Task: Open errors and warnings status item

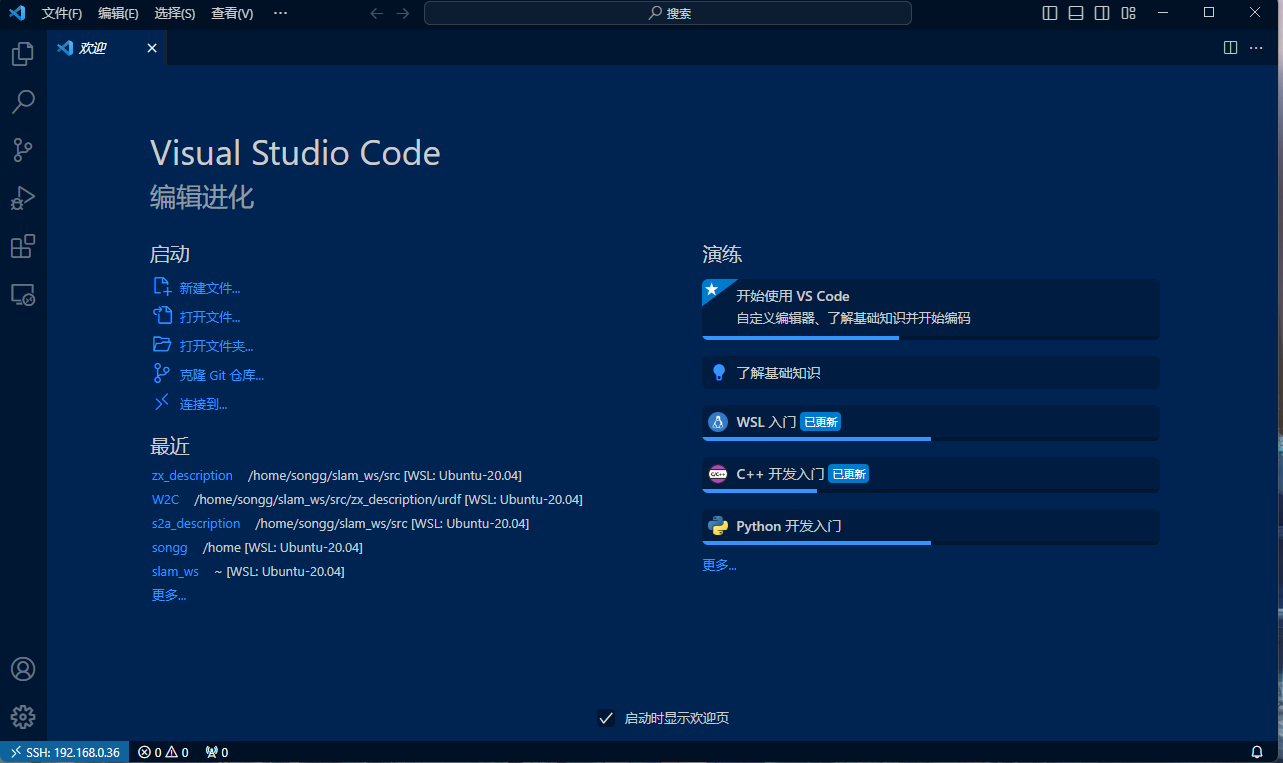Action: point(163,752)
